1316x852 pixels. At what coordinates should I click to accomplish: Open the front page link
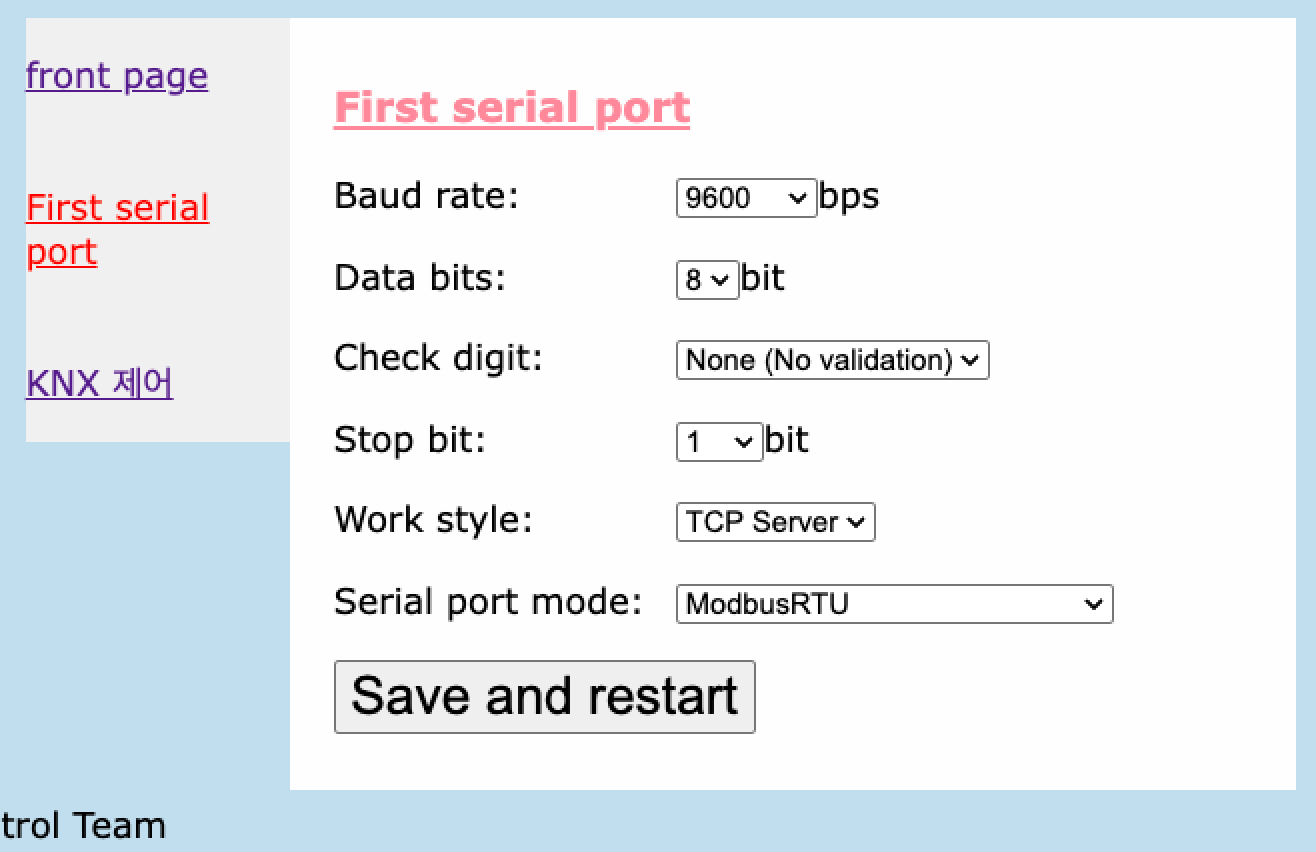tap(117, 76)
